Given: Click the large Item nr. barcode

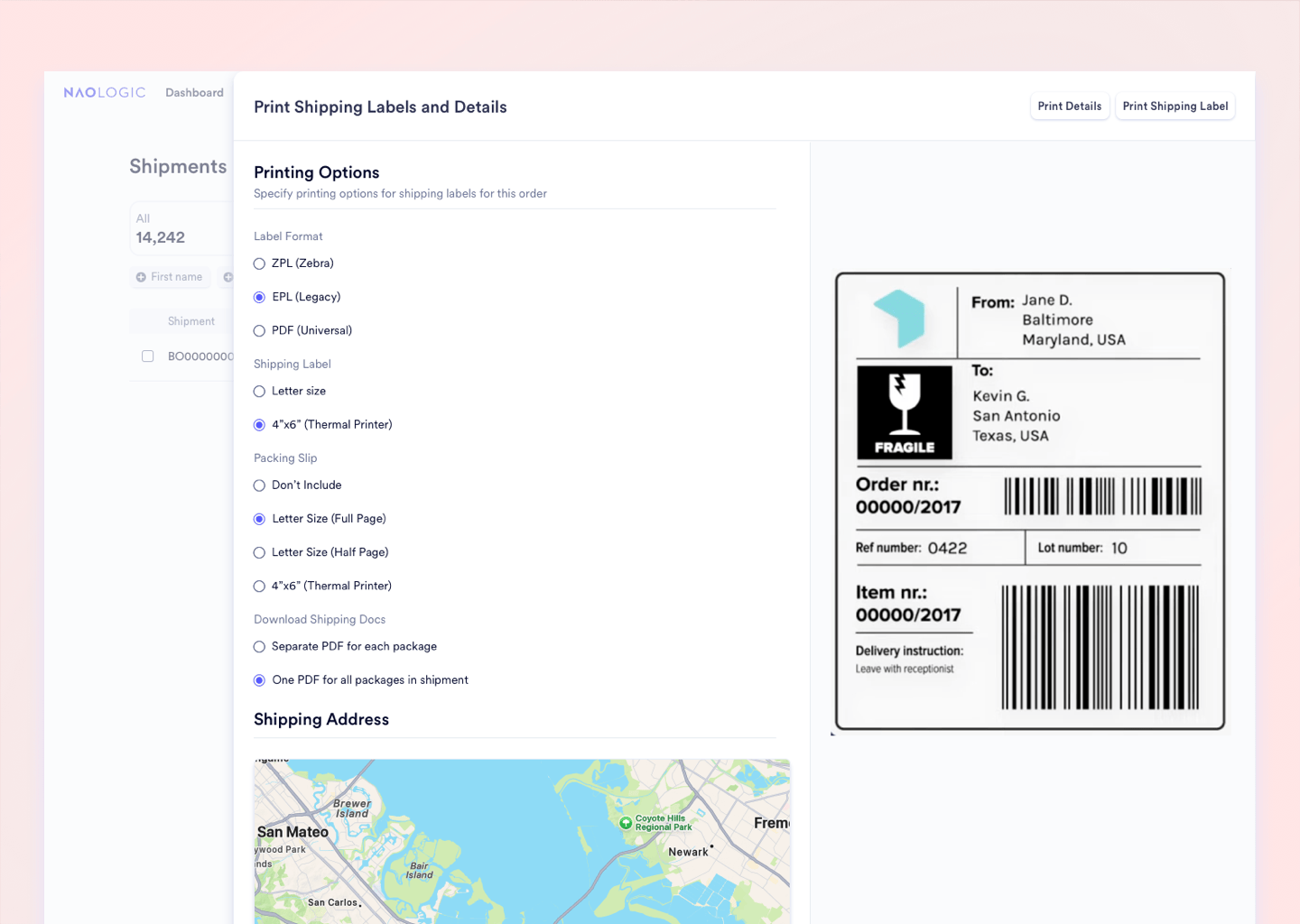Looking at the screenshot, I should click(1100, 647).
